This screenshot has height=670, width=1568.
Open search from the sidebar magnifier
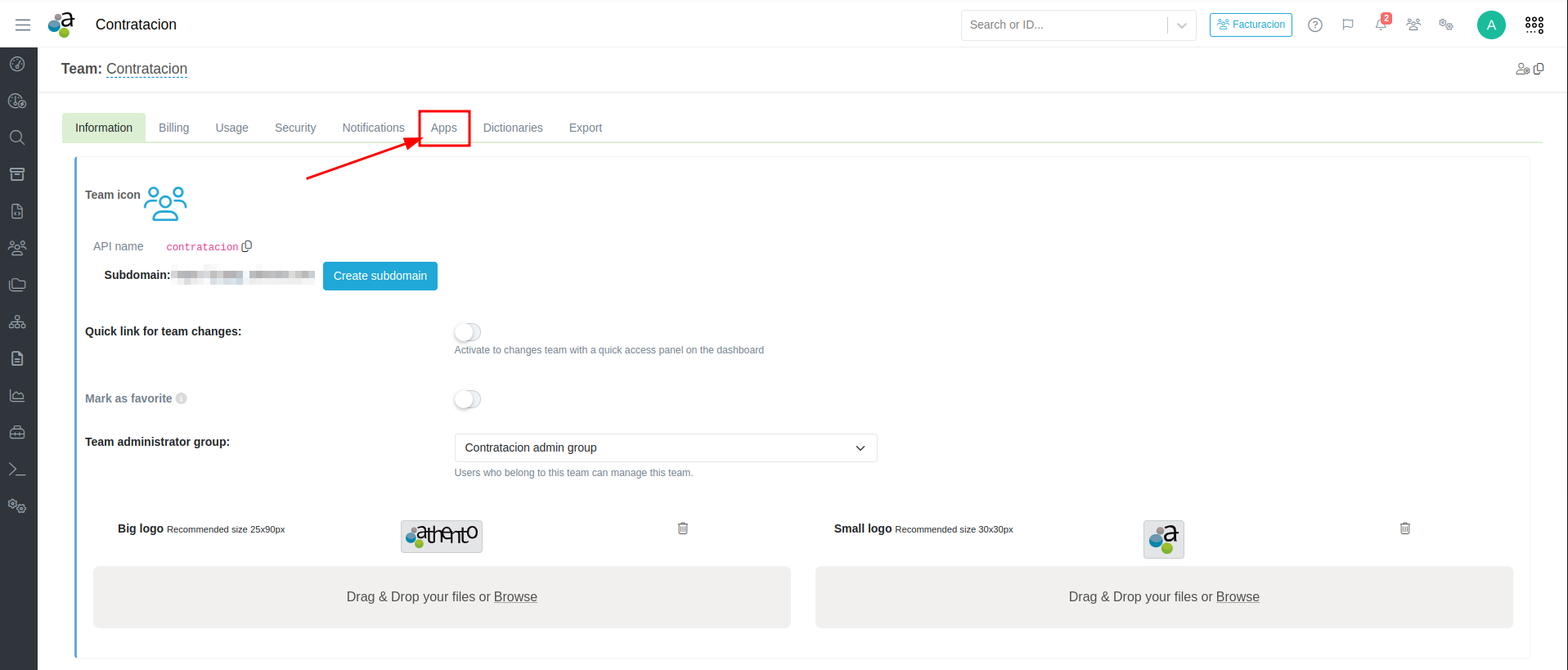[17, 137]
